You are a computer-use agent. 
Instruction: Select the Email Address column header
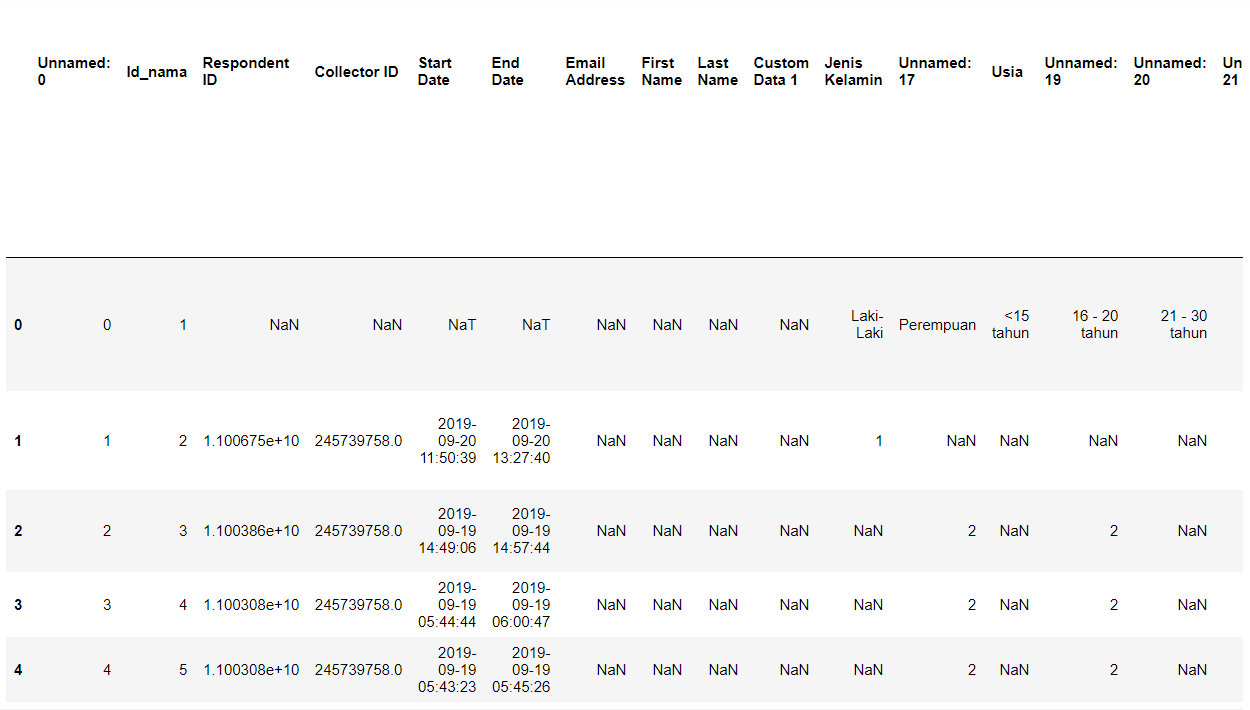click(595, 71)
